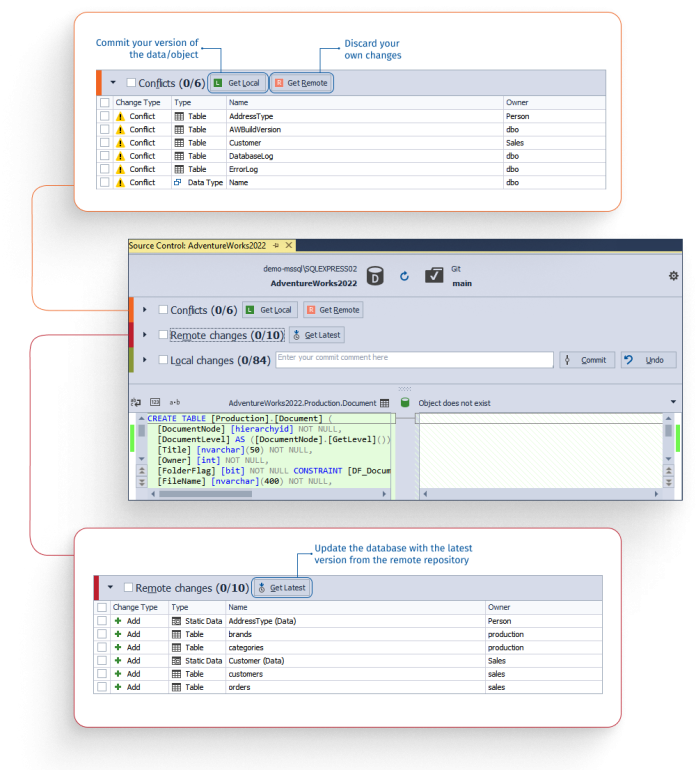
Task: Sort by Change Type column in Remote changes table
Action: (139, 607)
